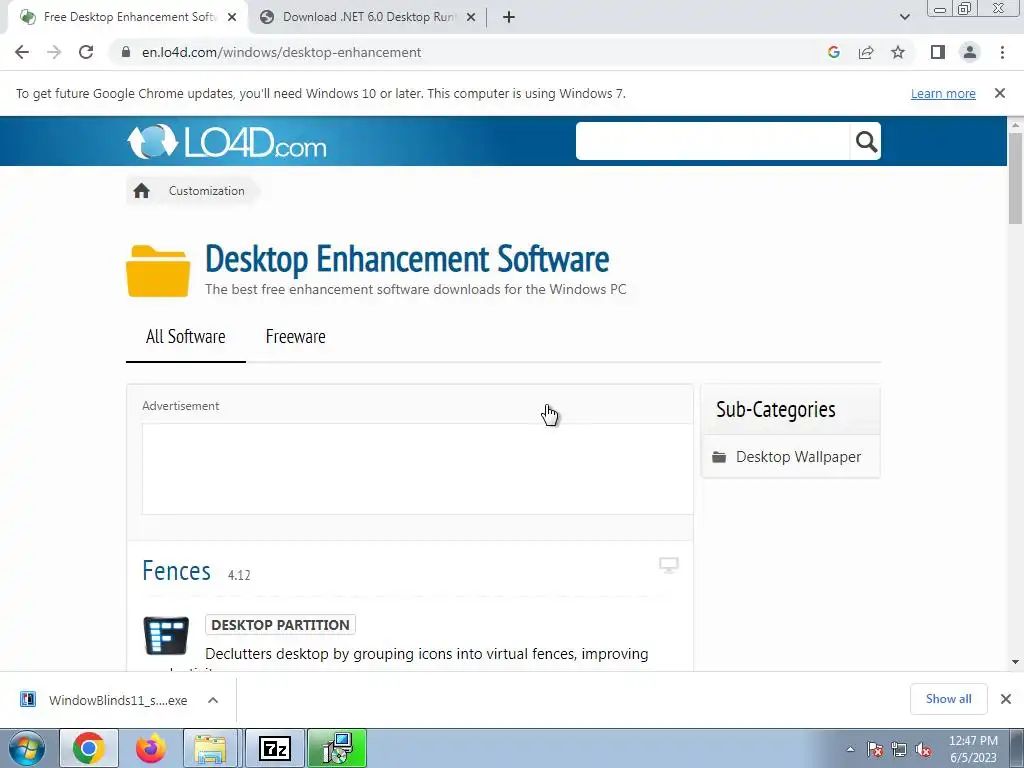Open a new tab with plus icon
Screen dimensions: 1024x768
[509, 17]
